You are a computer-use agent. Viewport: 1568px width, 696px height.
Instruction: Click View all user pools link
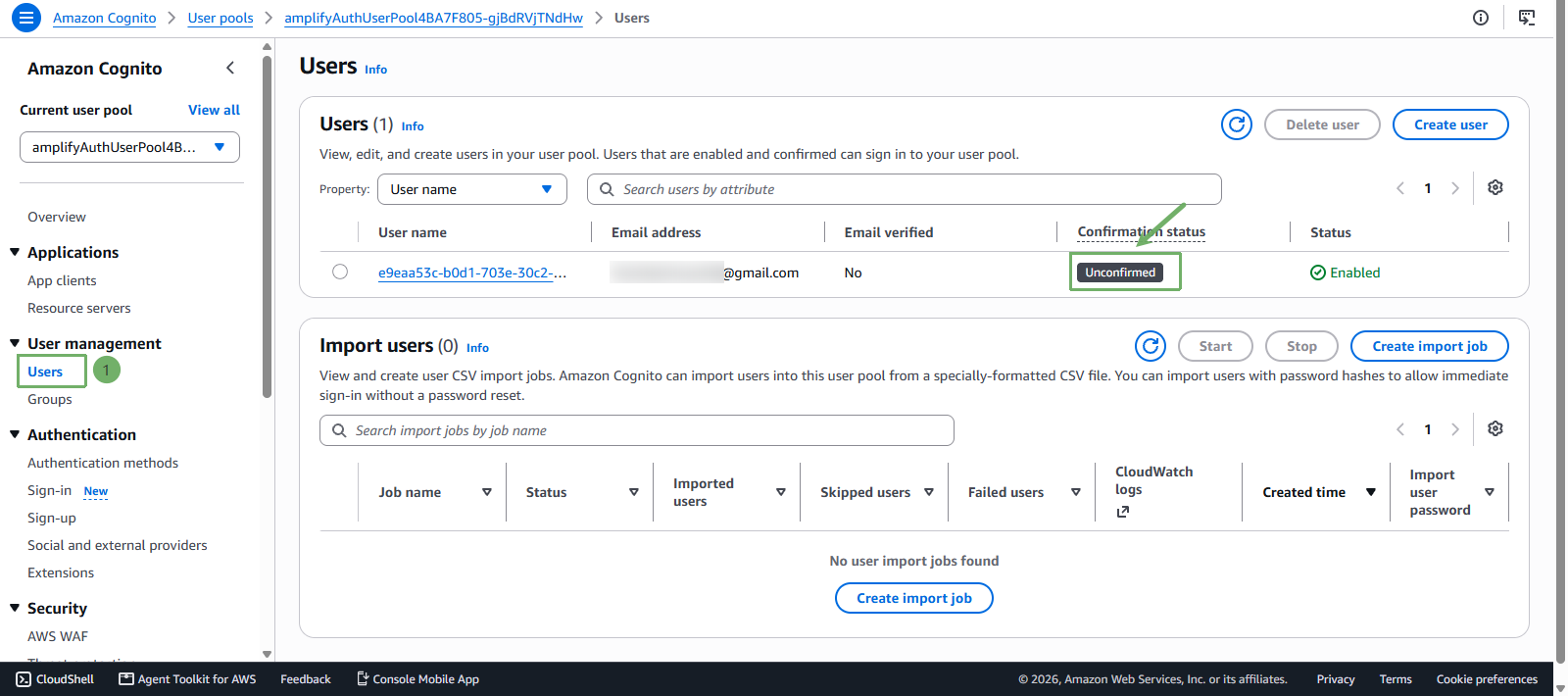[x=214, y=110]
